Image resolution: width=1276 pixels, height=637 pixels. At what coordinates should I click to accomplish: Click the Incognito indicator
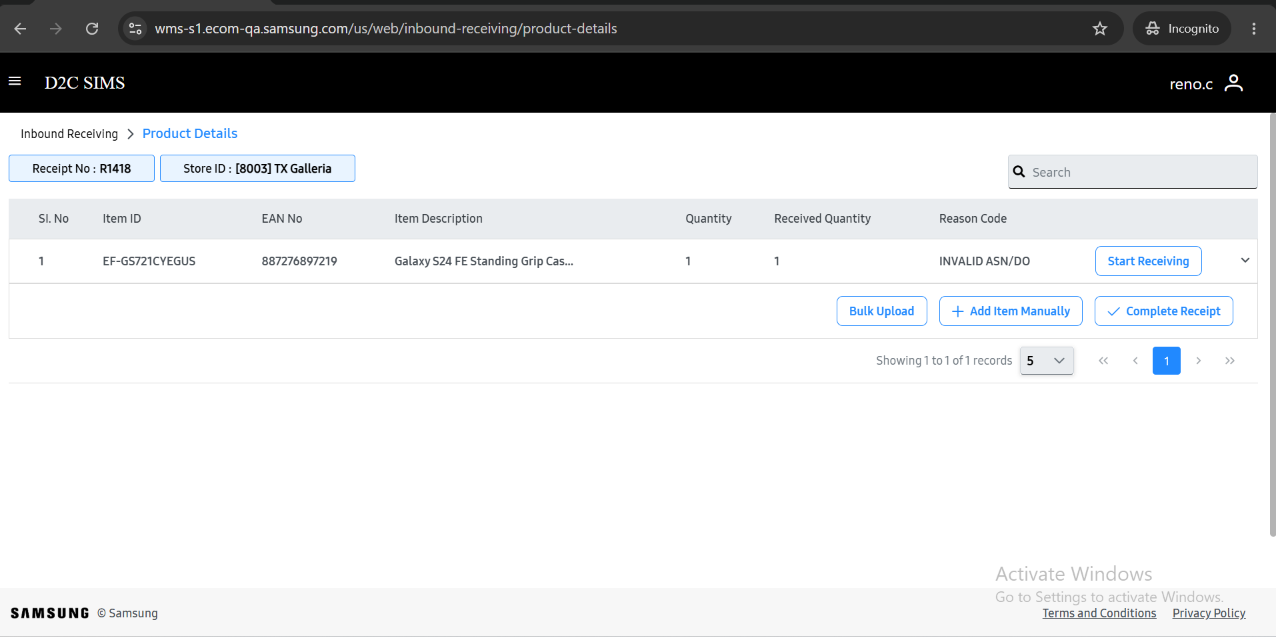(1182, 29)
